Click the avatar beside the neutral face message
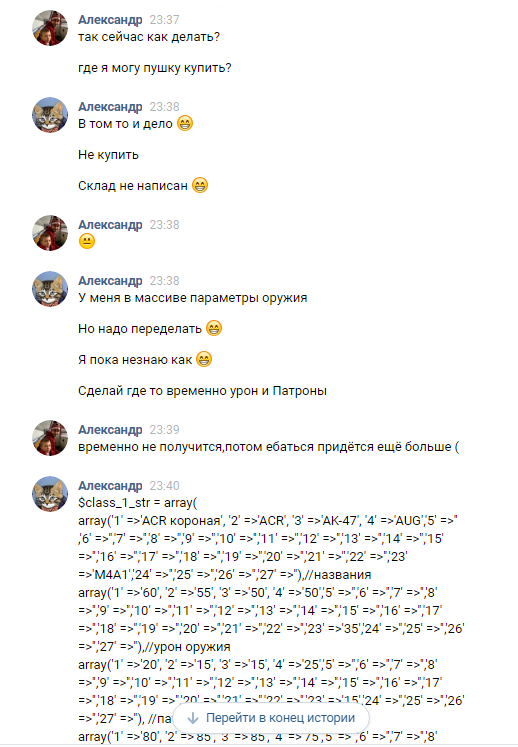The width and height of the screenshot is (518, 747). point(50,233)
